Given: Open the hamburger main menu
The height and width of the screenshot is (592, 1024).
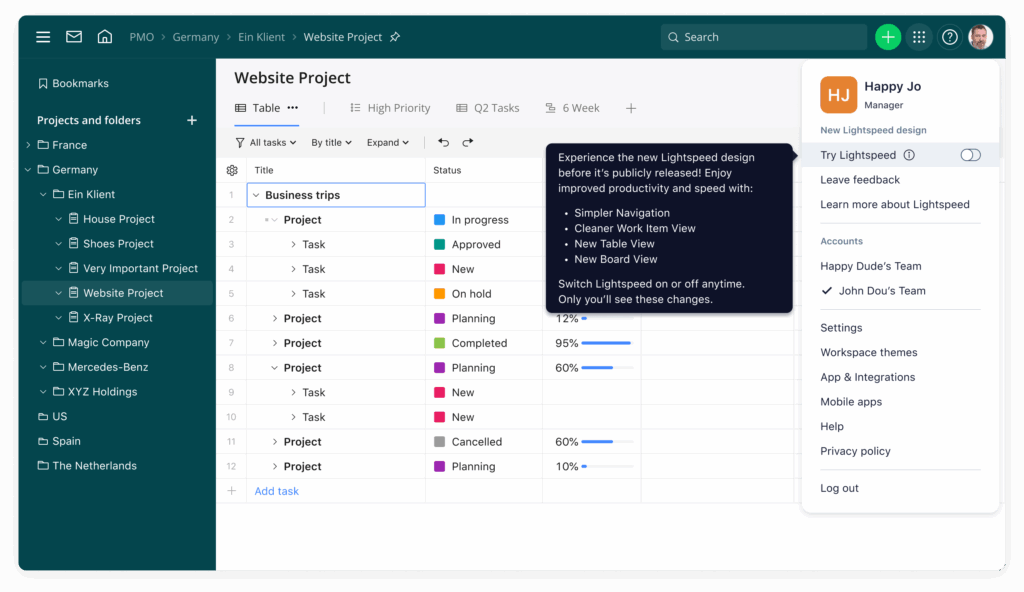Looking at the screenshot, I should click(43, 37).
